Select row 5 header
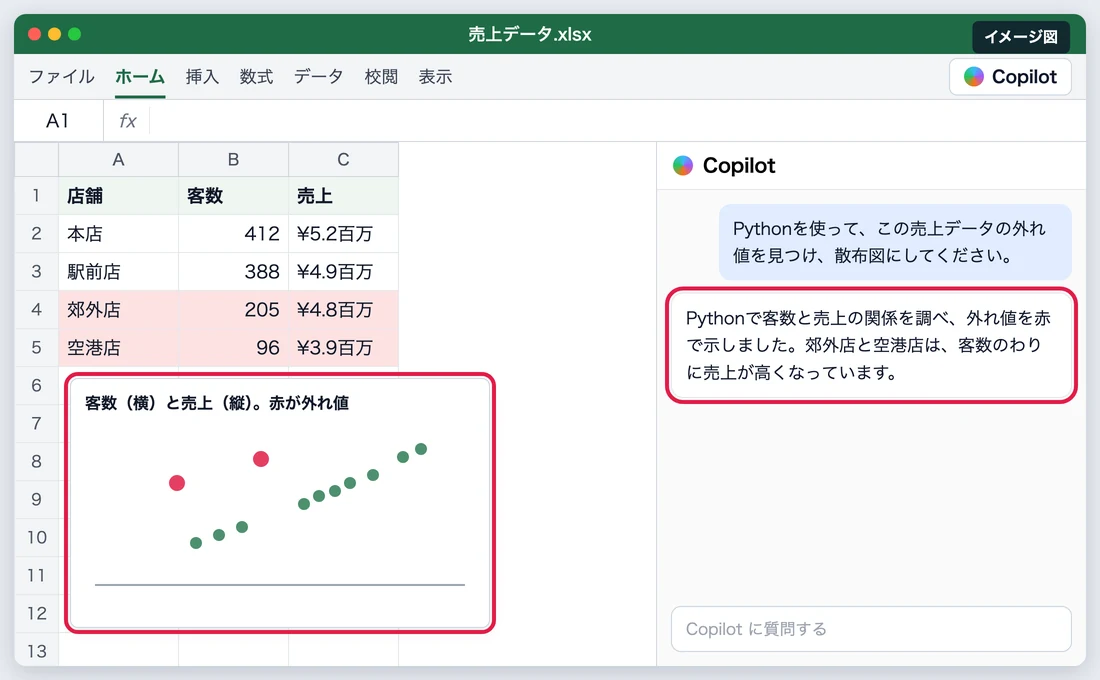The width and height of the screenshot is (1100, 680). (x=36, y=347)
